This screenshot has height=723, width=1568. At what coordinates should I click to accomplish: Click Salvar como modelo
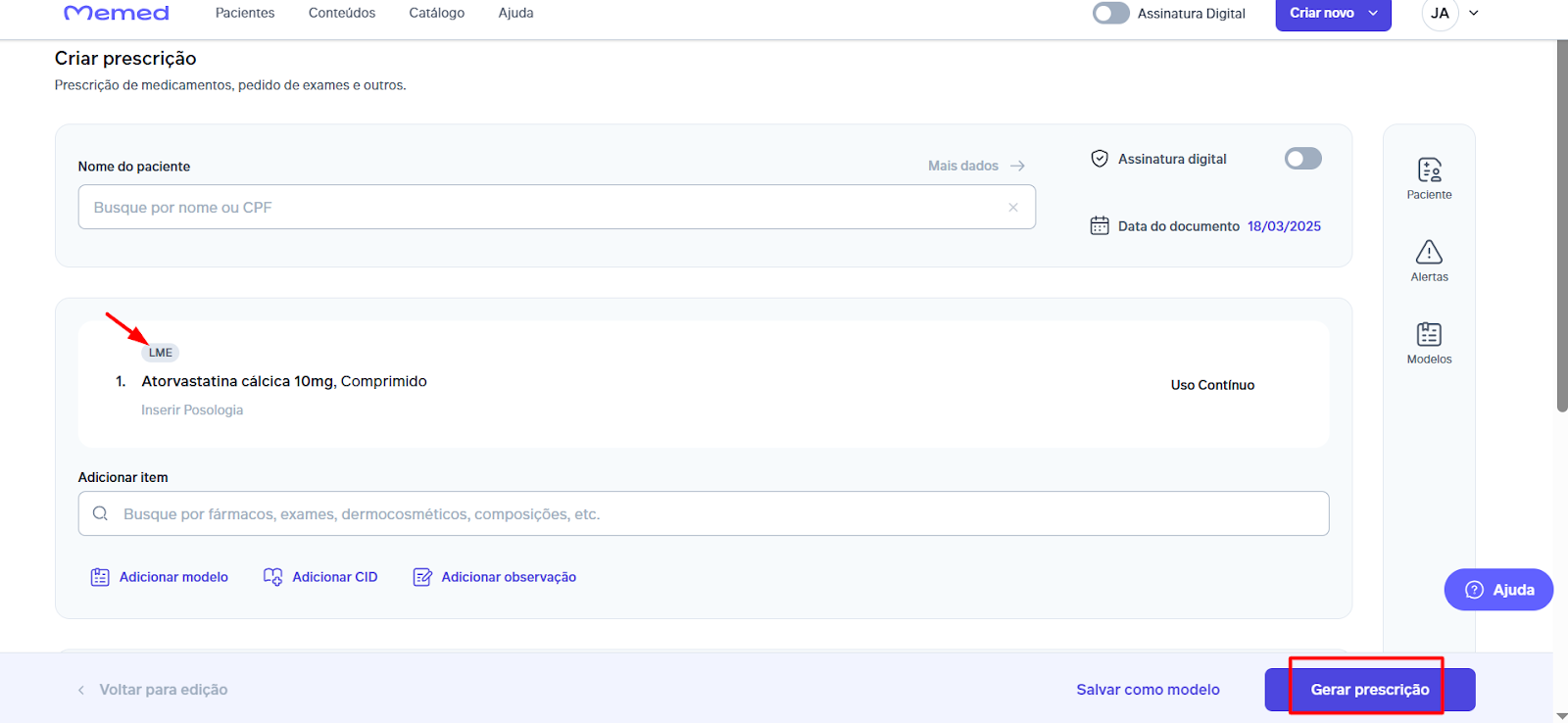click(x=1148, y=690)
